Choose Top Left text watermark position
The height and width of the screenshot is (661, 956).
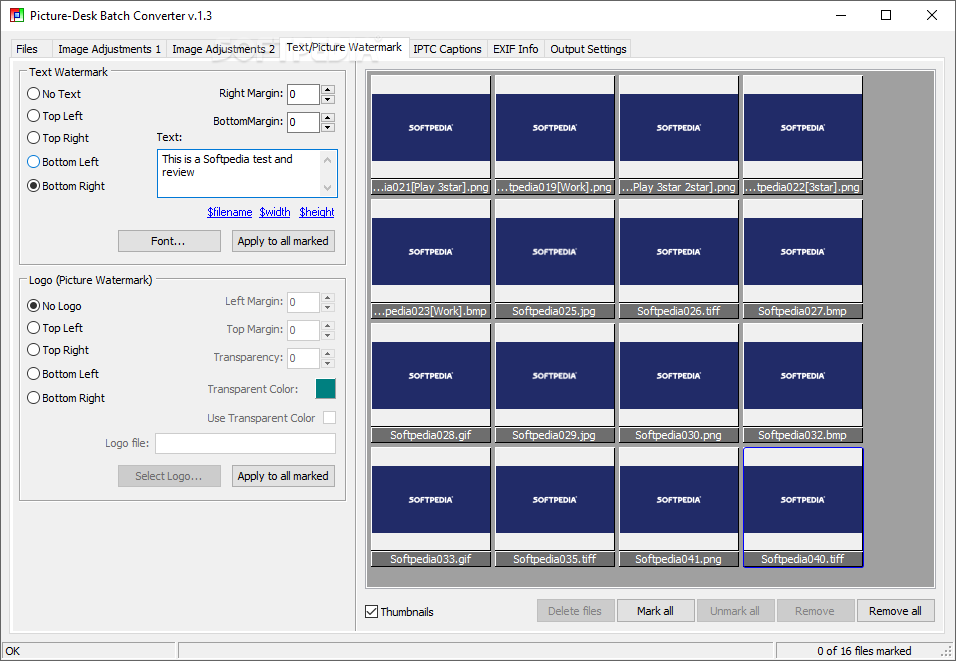click(x=55, y=116)
